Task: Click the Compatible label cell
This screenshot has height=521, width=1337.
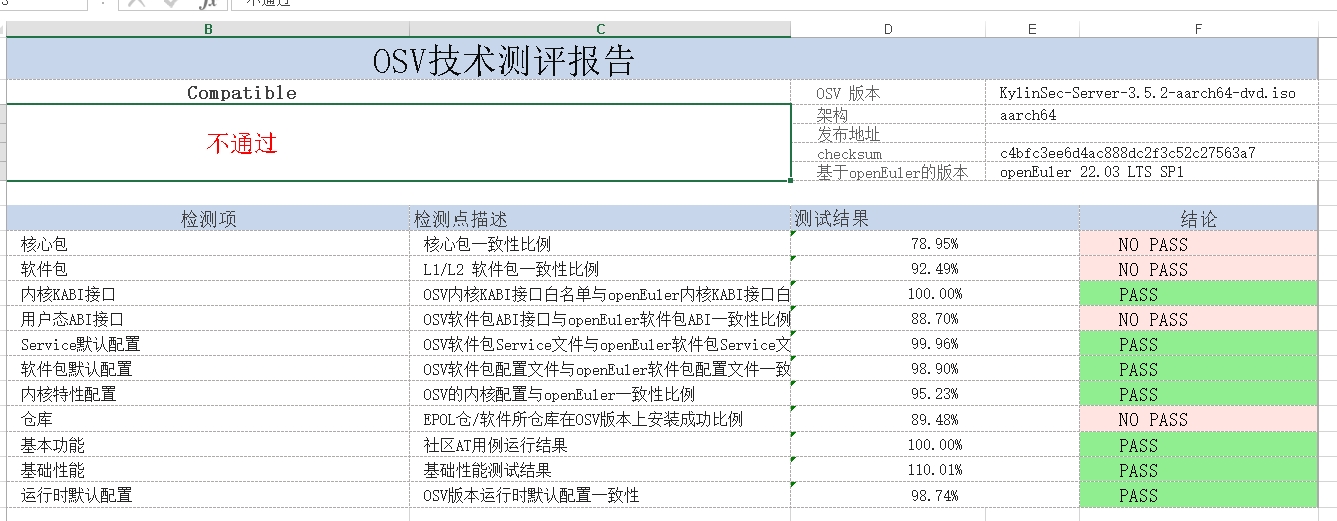Action: [x=242, y=93]
